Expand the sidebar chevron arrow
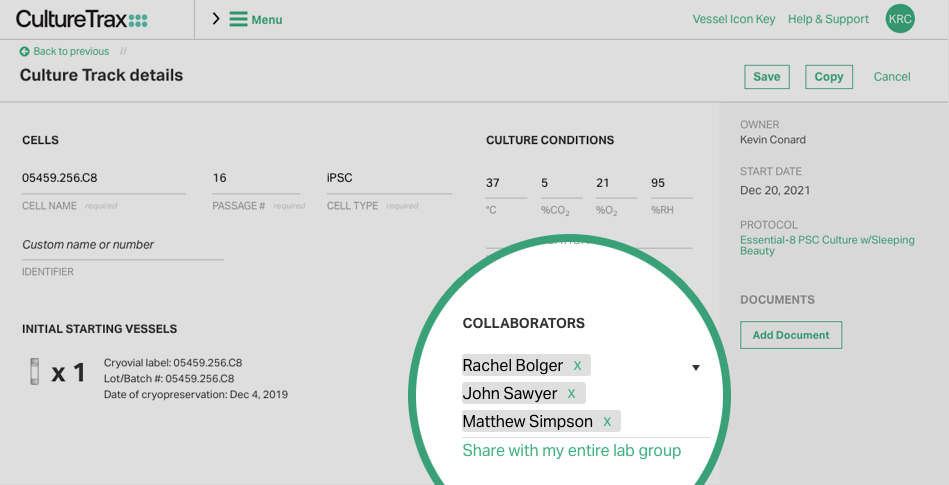949x485 pixels. click(x=216, y=19)
